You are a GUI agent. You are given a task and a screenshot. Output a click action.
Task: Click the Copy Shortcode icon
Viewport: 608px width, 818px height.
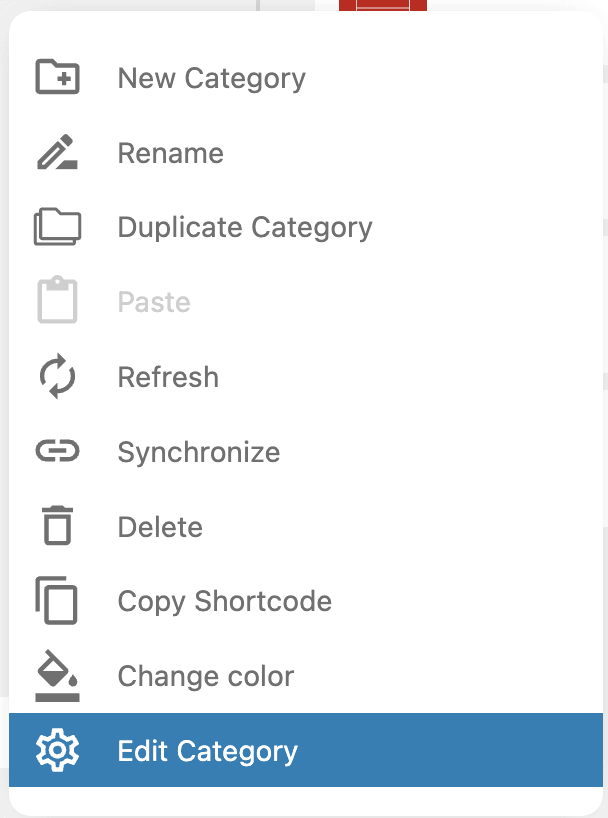(x=57, y=601)
